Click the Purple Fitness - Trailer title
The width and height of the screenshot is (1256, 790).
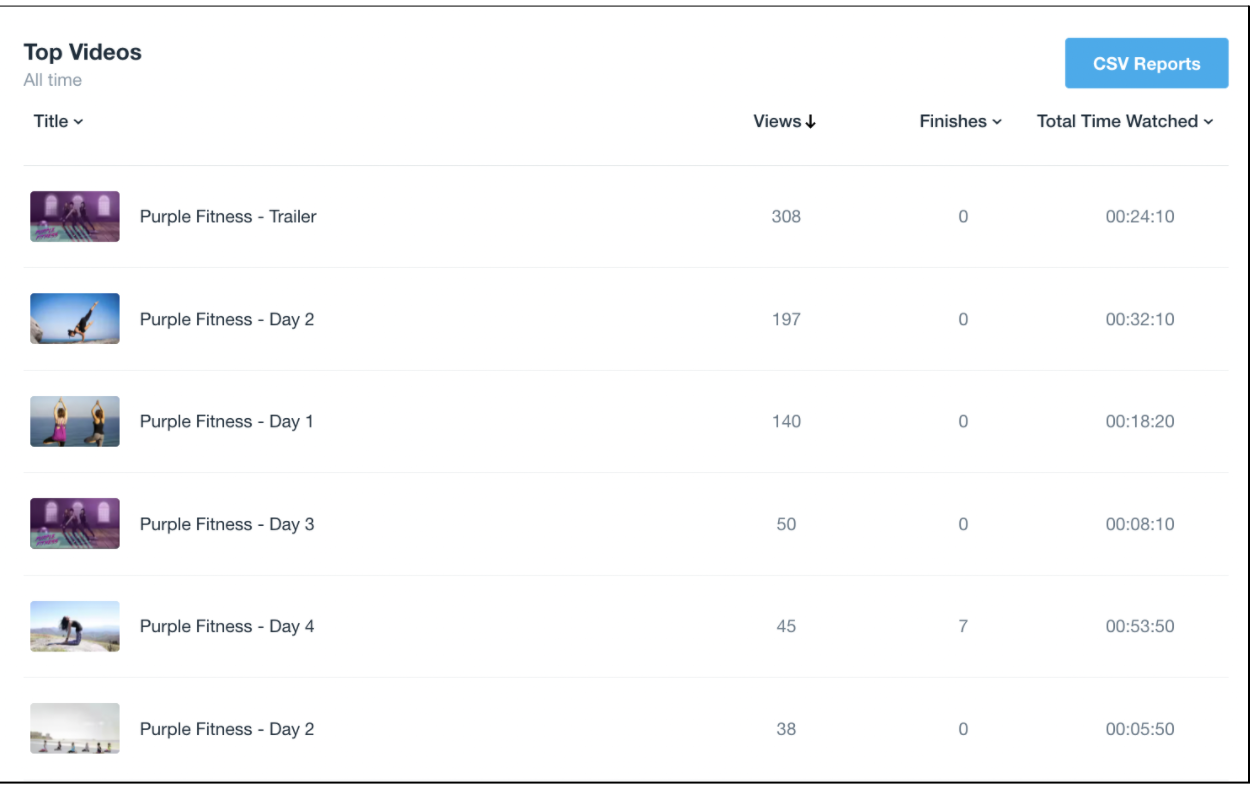(x=228, y=217)
